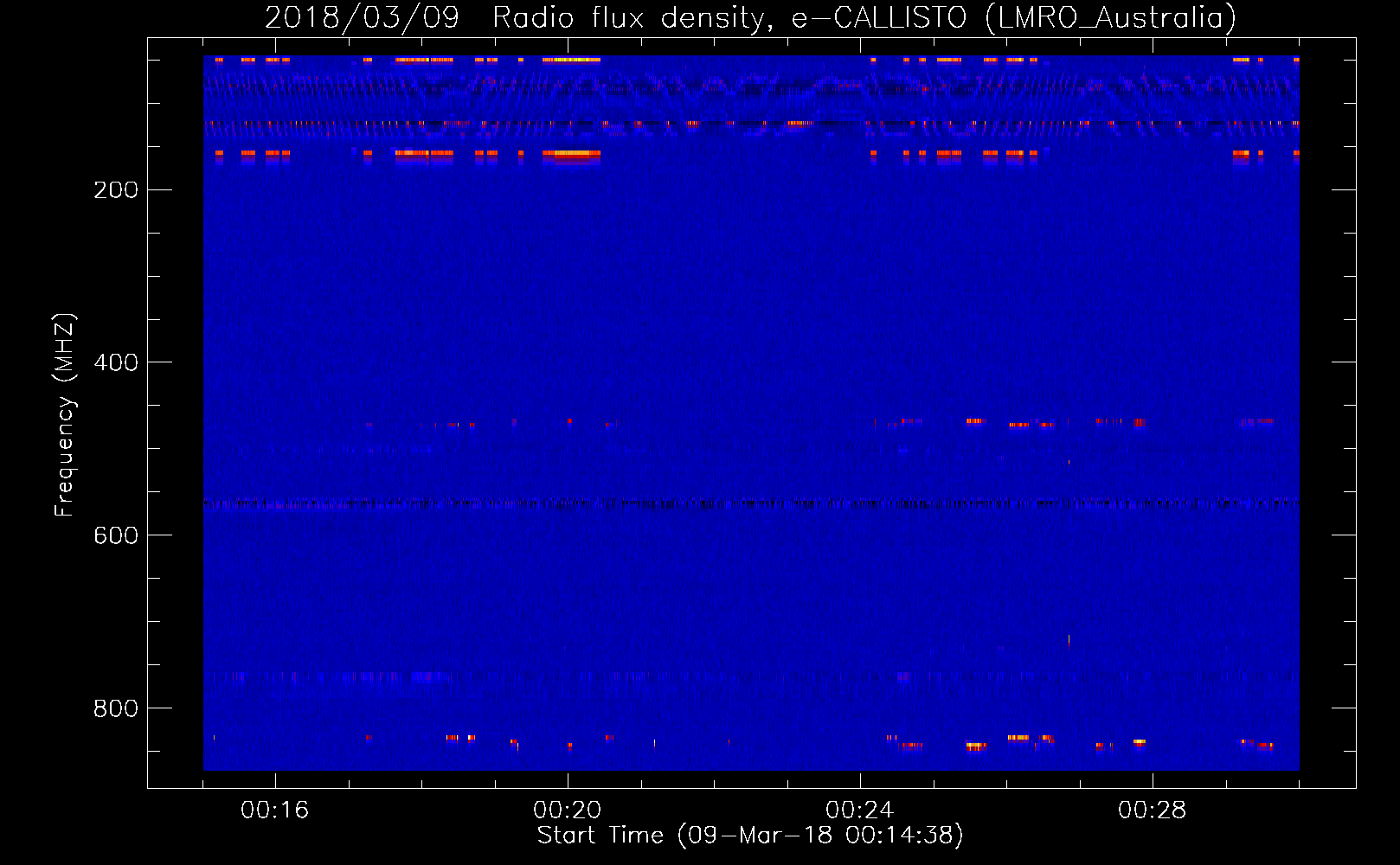Click the '400' frequency tick label

coord(116,363)
